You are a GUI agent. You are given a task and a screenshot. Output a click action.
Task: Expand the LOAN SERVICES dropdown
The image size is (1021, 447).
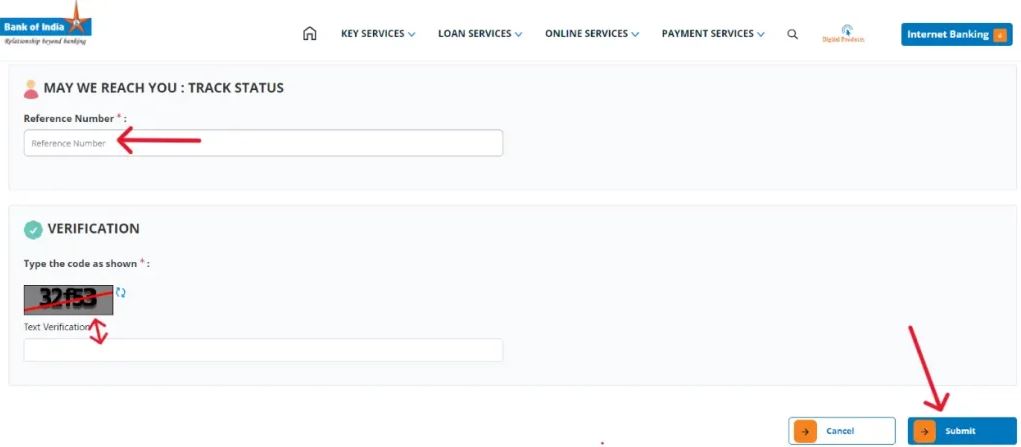point(480,34)
